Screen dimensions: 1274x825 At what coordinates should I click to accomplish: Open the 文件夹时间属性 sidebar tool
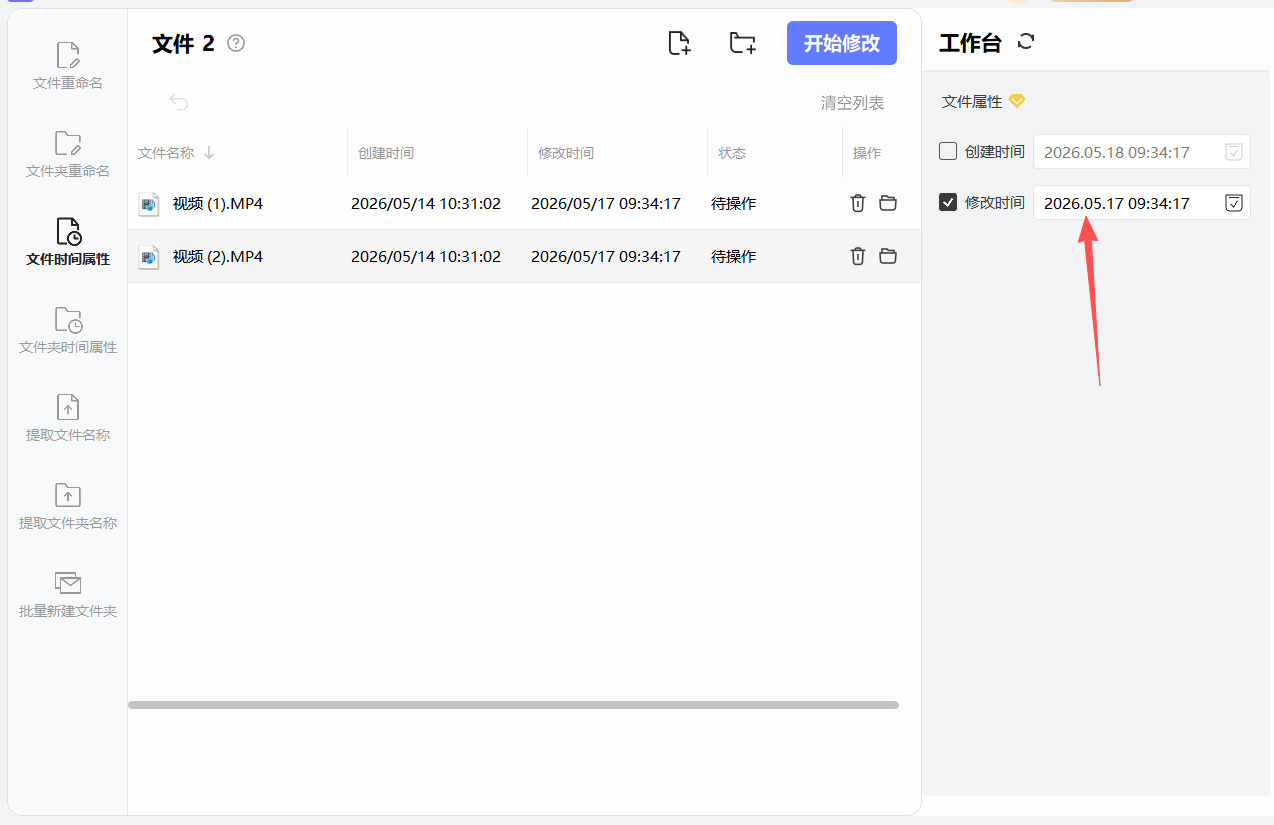click(68, 331)
